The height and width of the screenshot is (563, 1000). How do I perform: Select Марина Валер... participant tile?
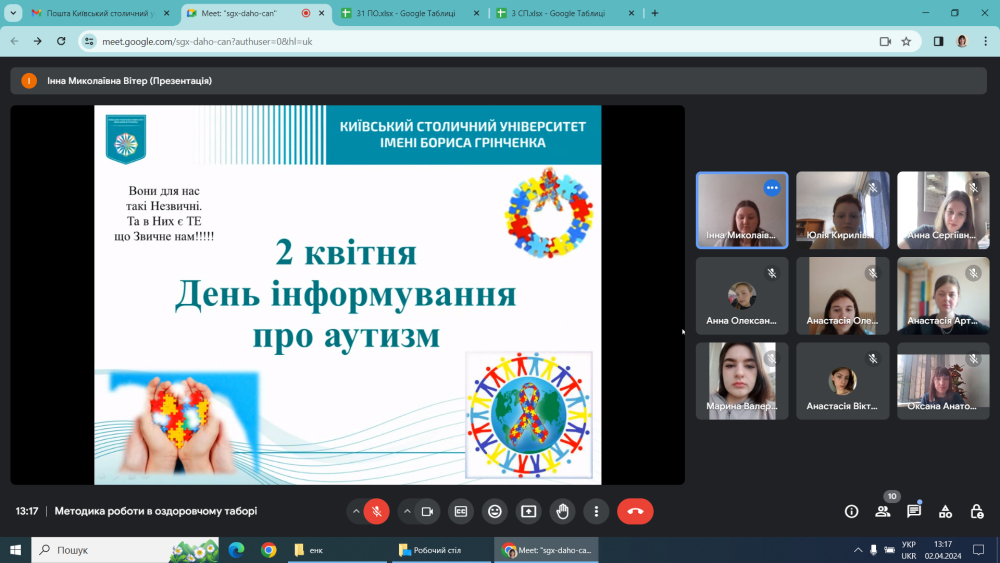click(742, 381)
